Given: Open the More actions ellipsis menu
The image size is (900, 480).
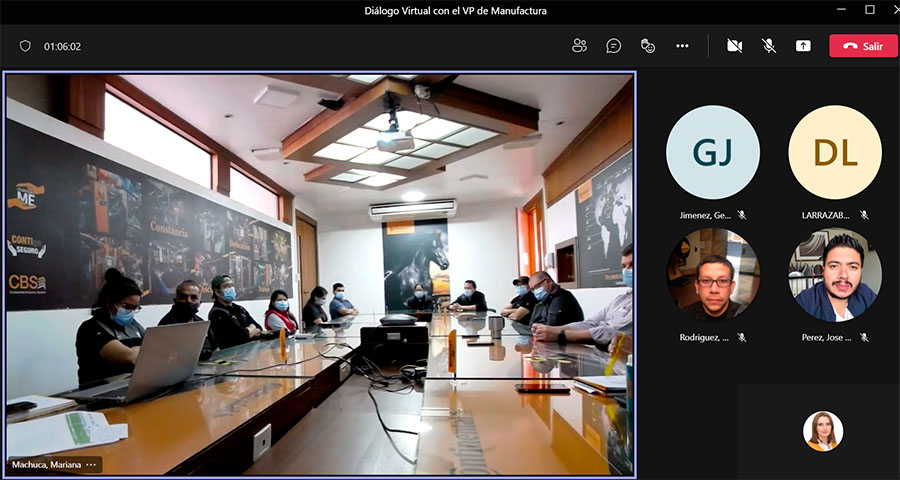Looking at the screenshot, I should tap(682, 46).
